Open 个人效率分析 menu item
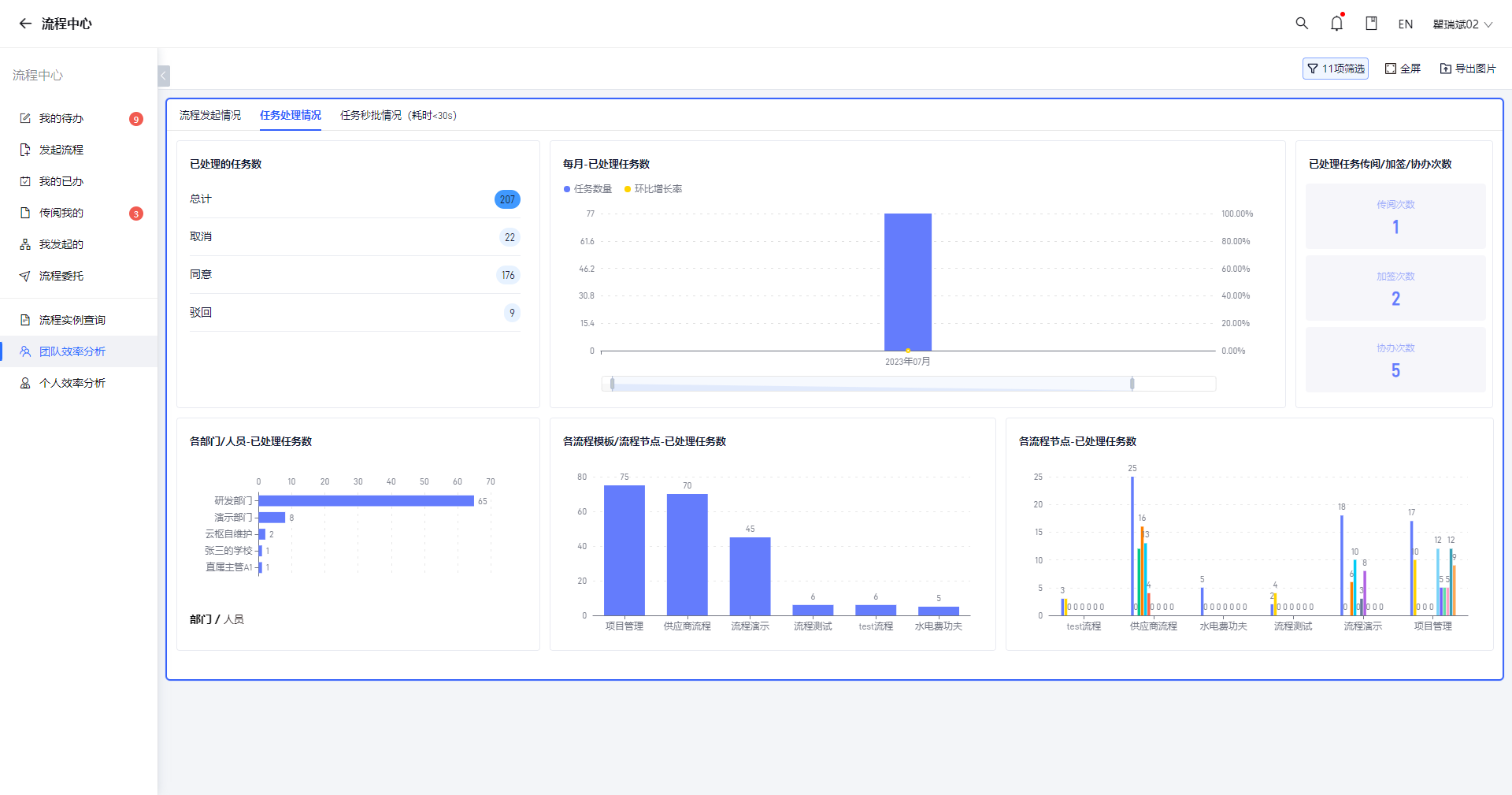 pyautogui.click(x=79, y=383)
